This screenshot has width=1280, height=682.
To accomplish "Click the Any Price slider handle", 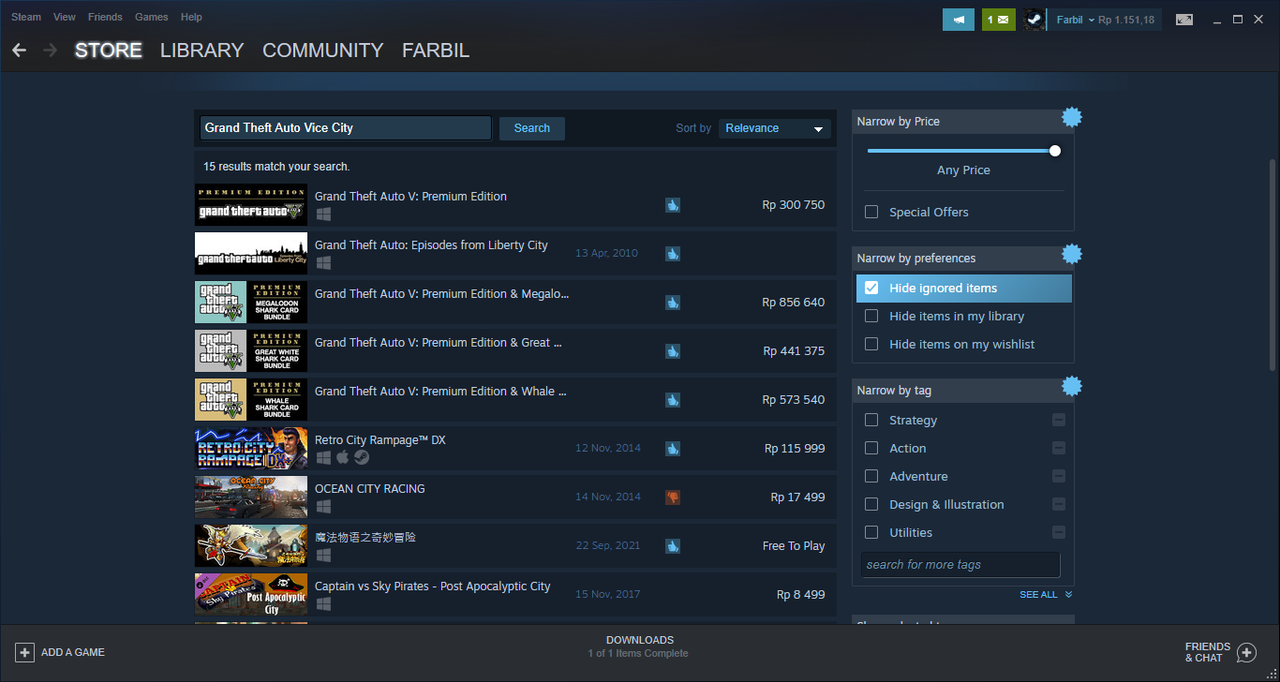I will [1055, 151].
